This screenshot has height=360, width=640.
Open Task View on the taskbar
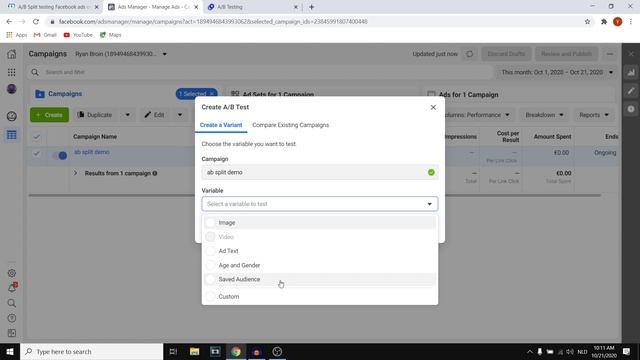tap(173, 351)
